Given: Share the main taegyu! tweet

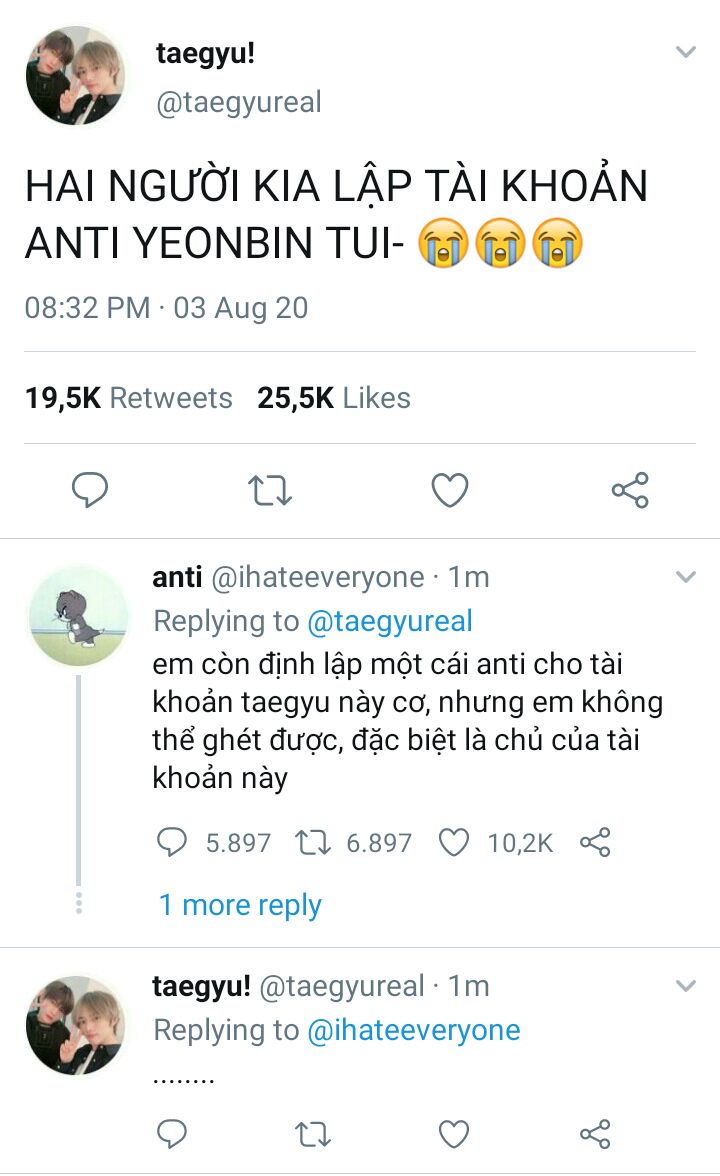Looking at the screenshot, I should (x=630, y=490).
